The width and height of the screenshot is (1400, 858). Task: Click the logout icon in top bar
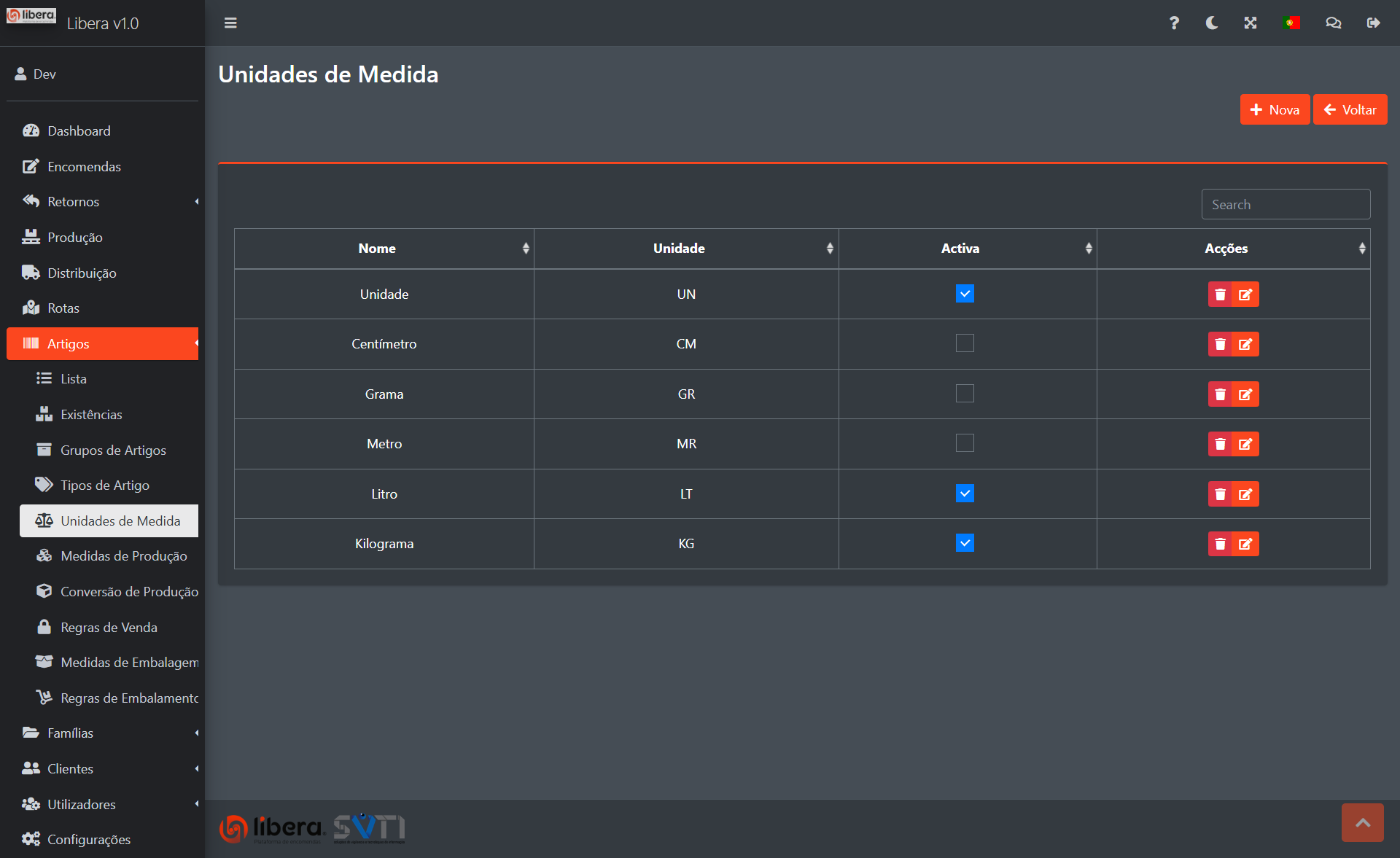click(1373, 23)
